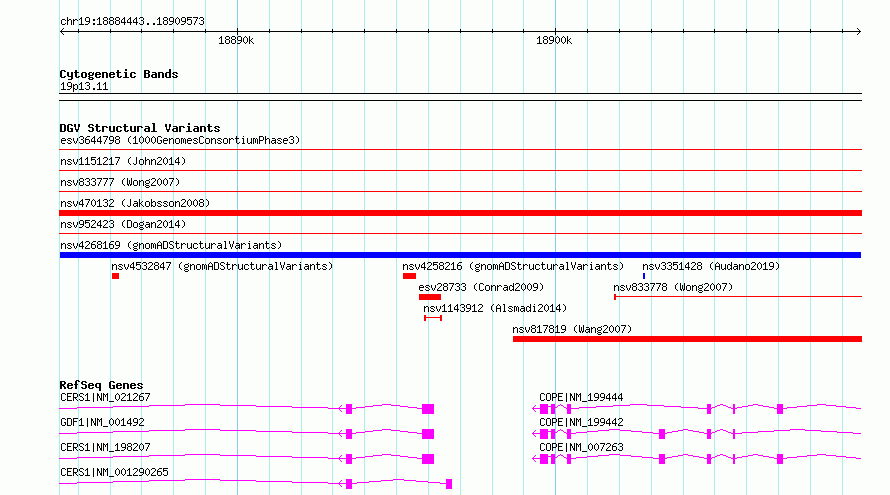Select the nsv833777 (Wong2007) variant label

coord(120,182)
